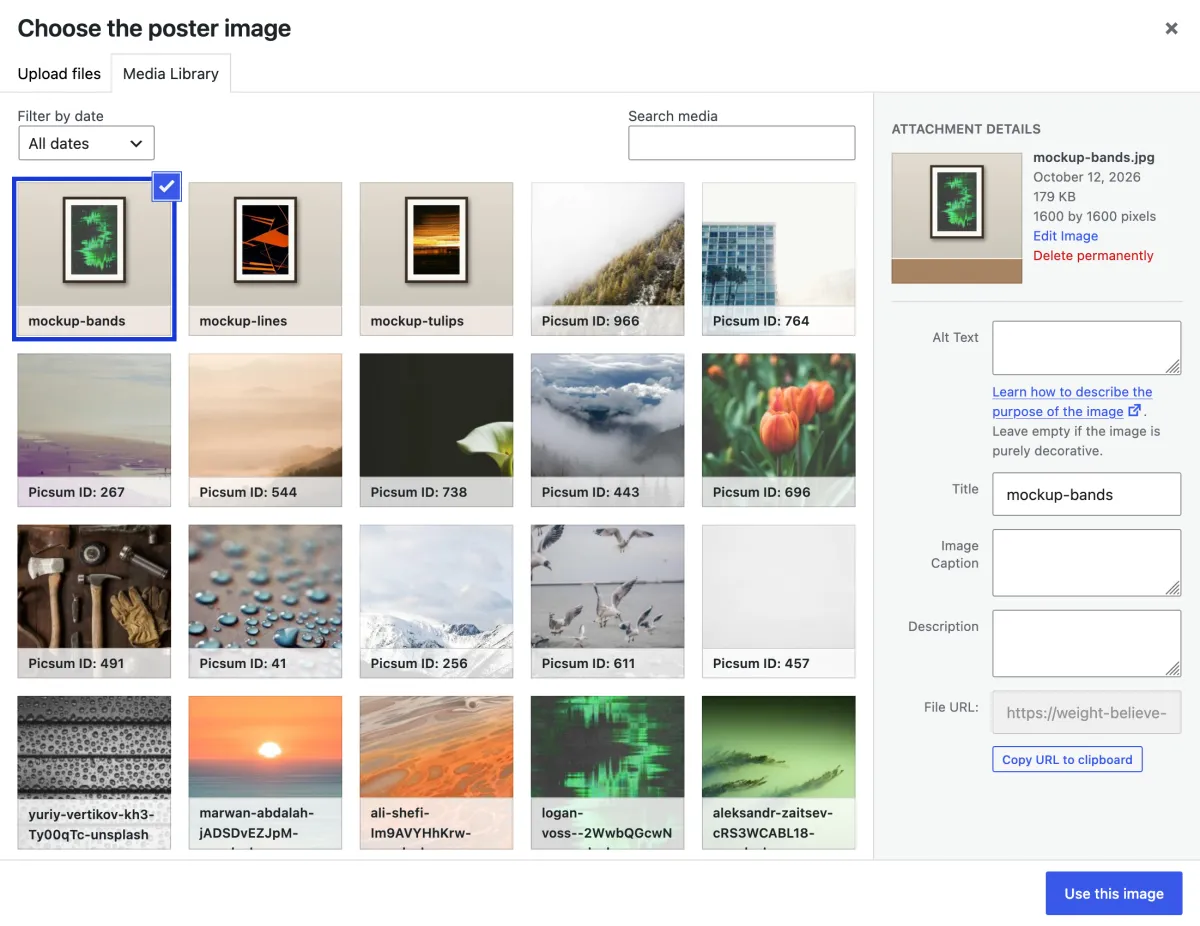The image size is (1200, 926).
Task: Click the Search media field
Action: [x=741, y=143]
